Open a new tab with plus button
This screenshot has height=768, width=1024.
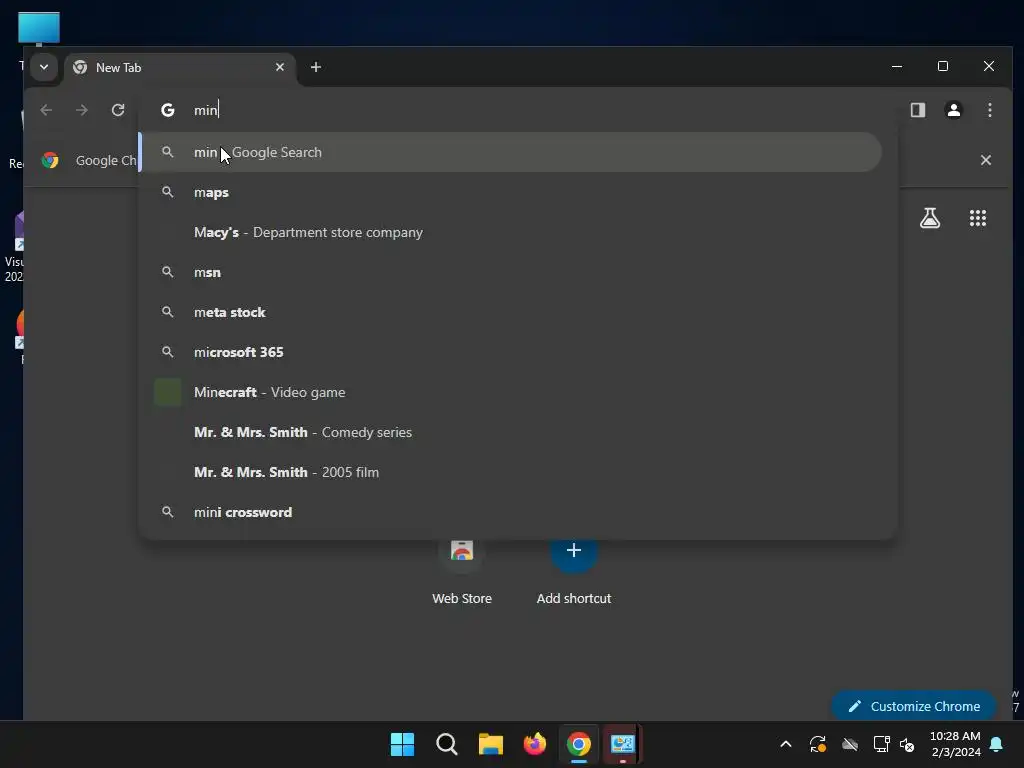(315, 67)
